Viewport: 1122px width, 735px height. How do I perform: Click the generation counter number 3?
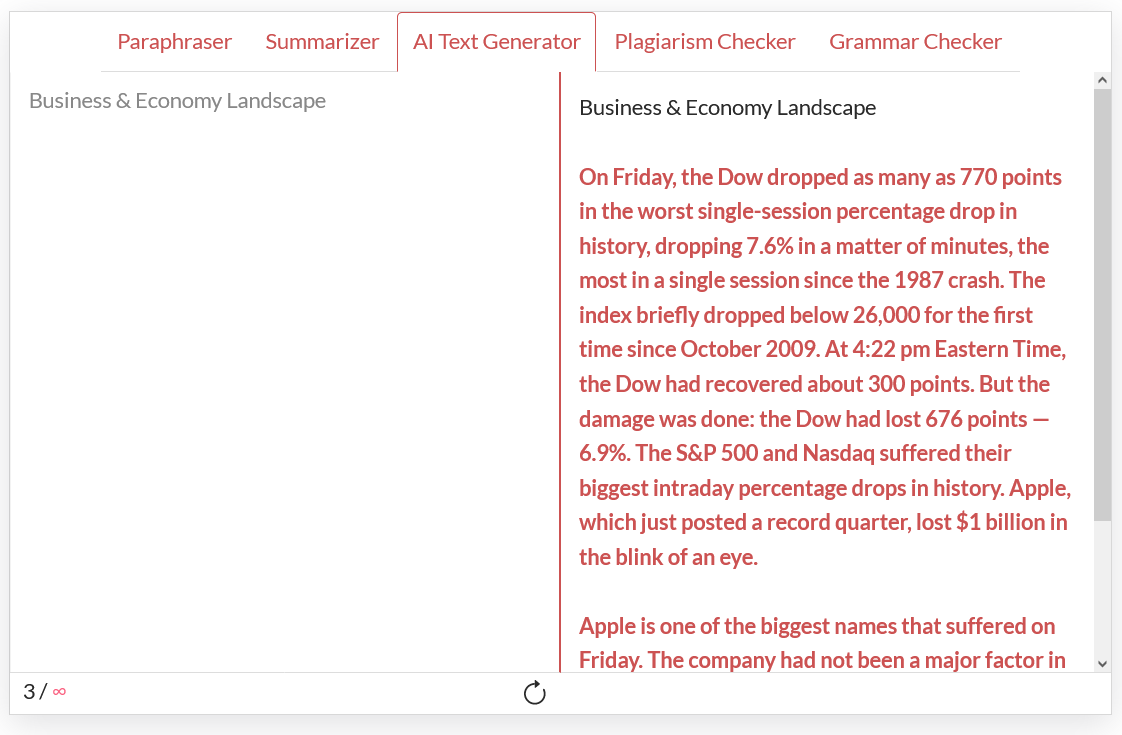click(29, 691)
